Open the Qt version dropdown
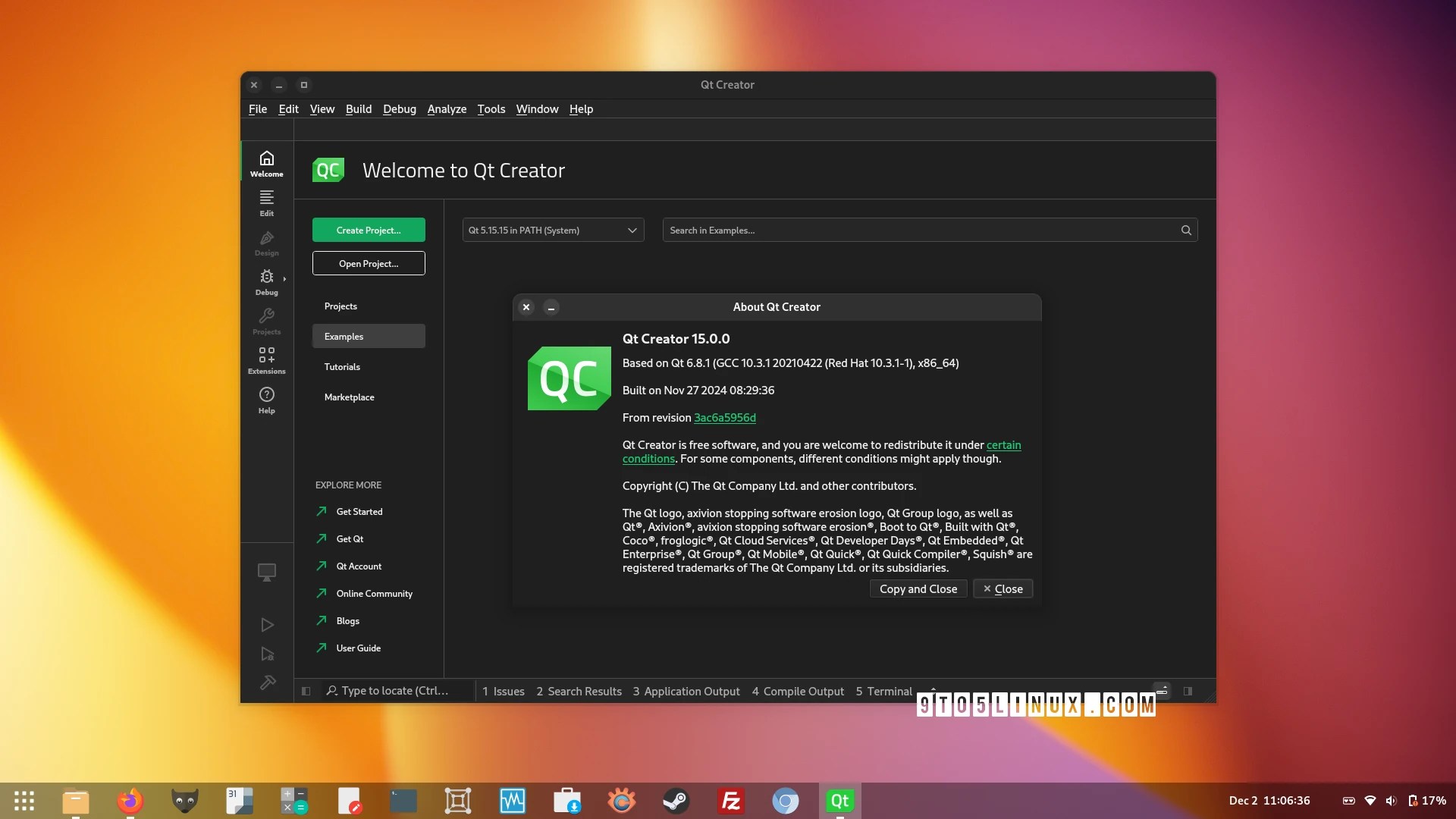The image size is (1456, 819). pyautogui.click(x=553, y=231)
